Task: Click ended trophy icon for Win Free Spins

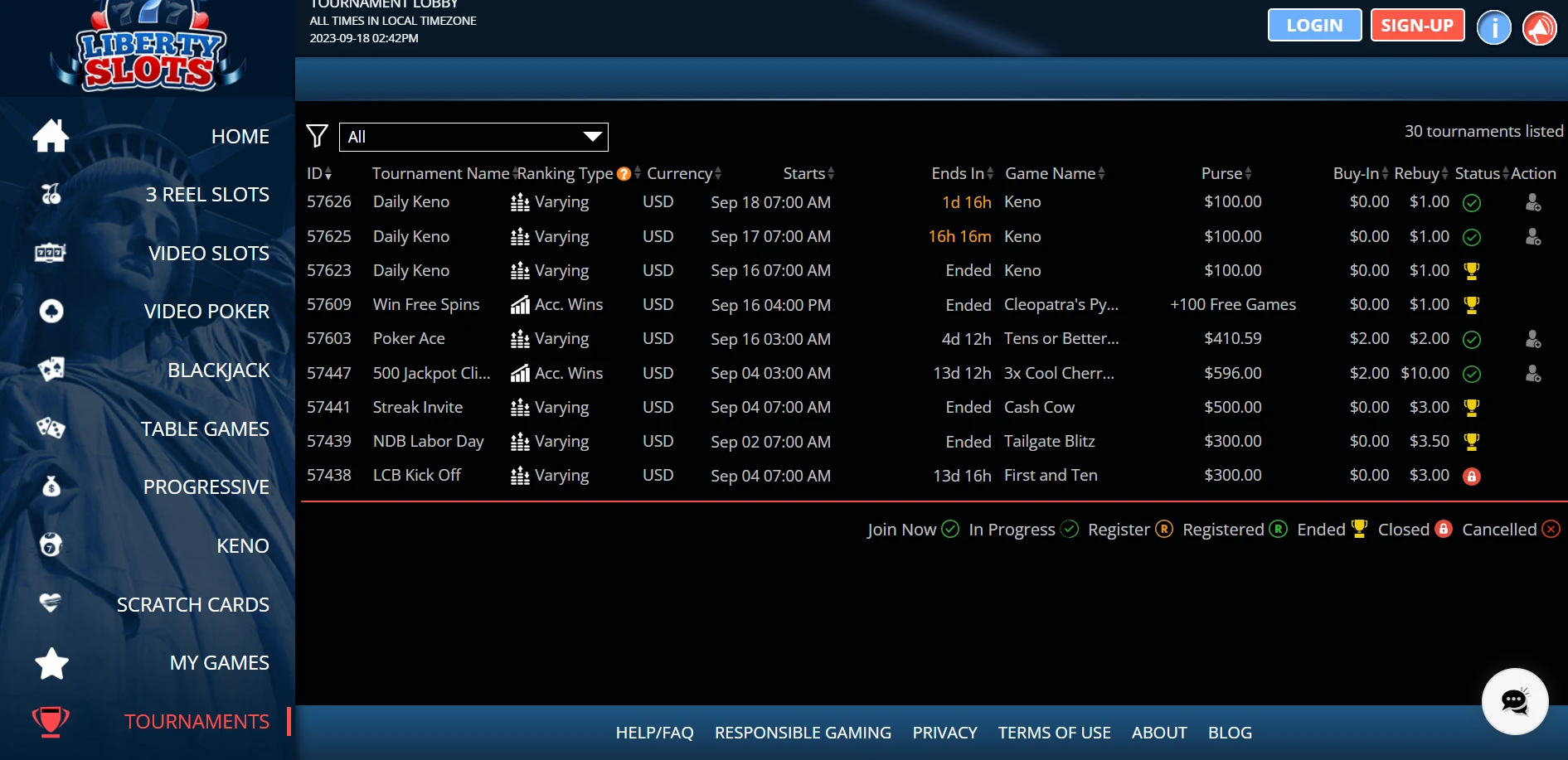Action: [x=1472, y=305]
